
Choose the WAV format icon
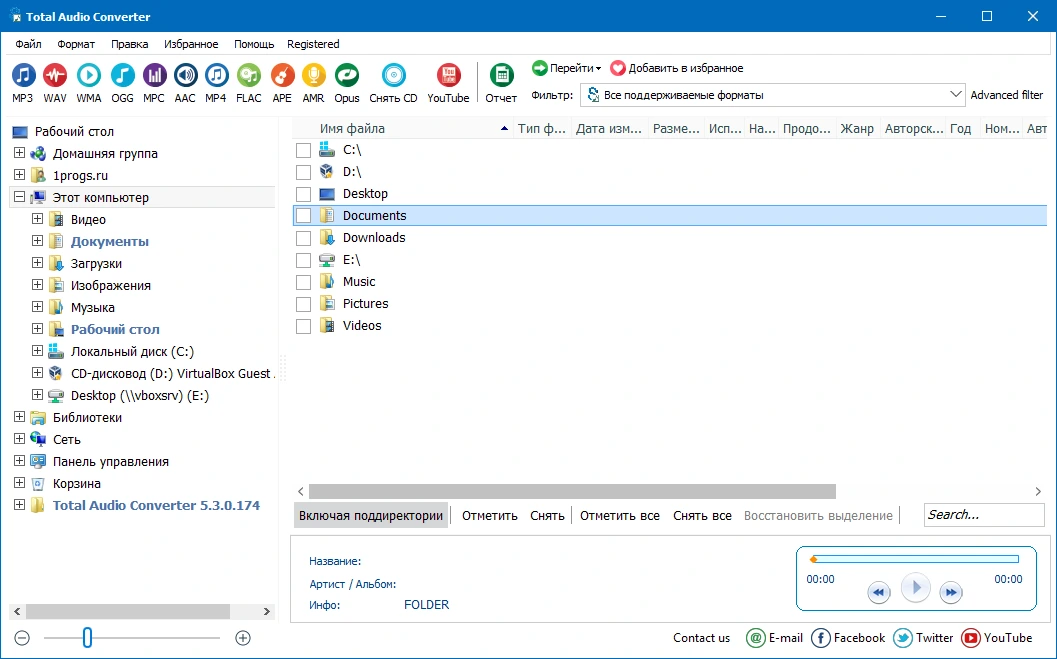(55, 75)
